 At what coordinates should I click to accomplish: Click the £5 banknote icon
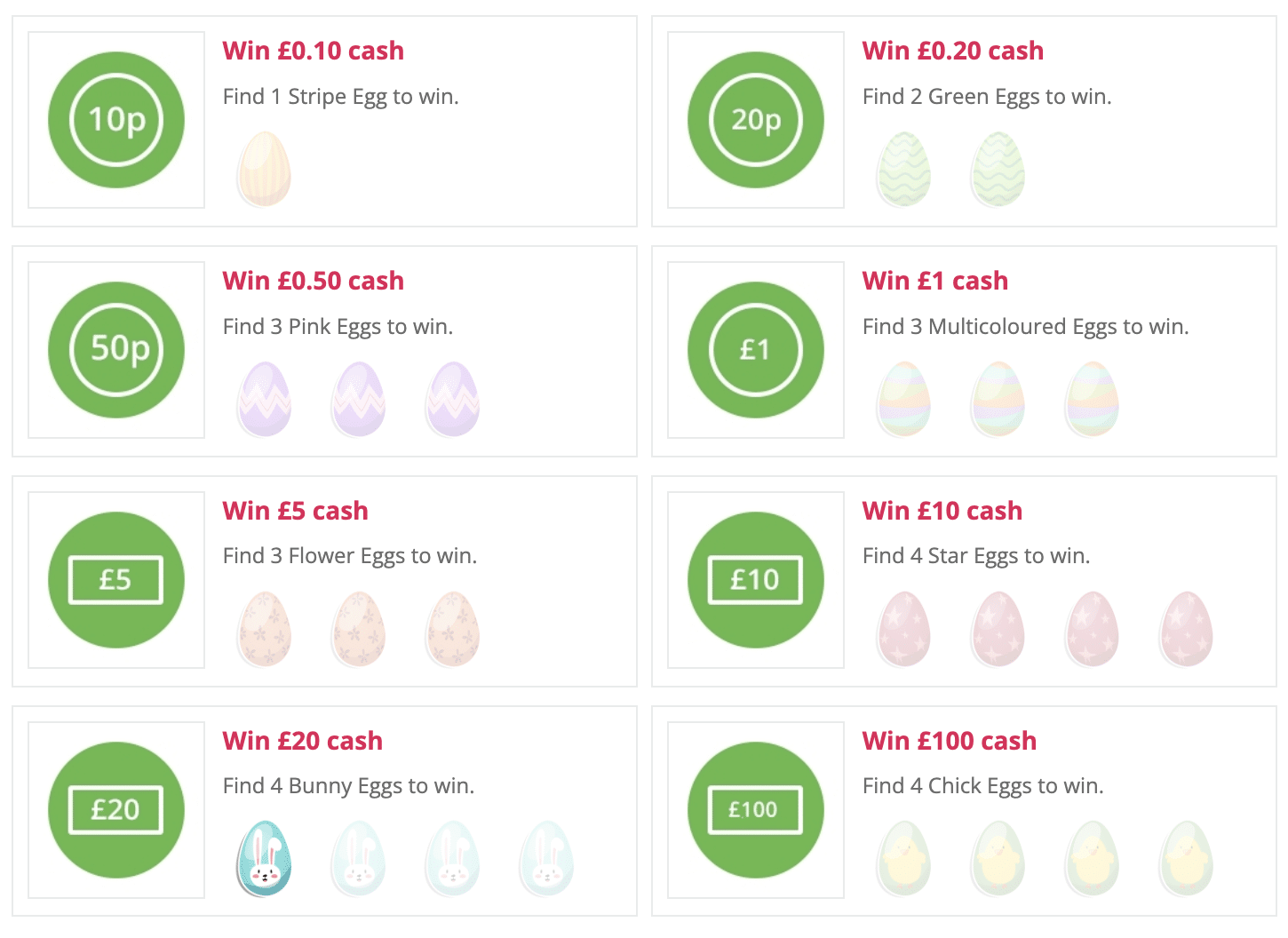[x=116, y=580]
